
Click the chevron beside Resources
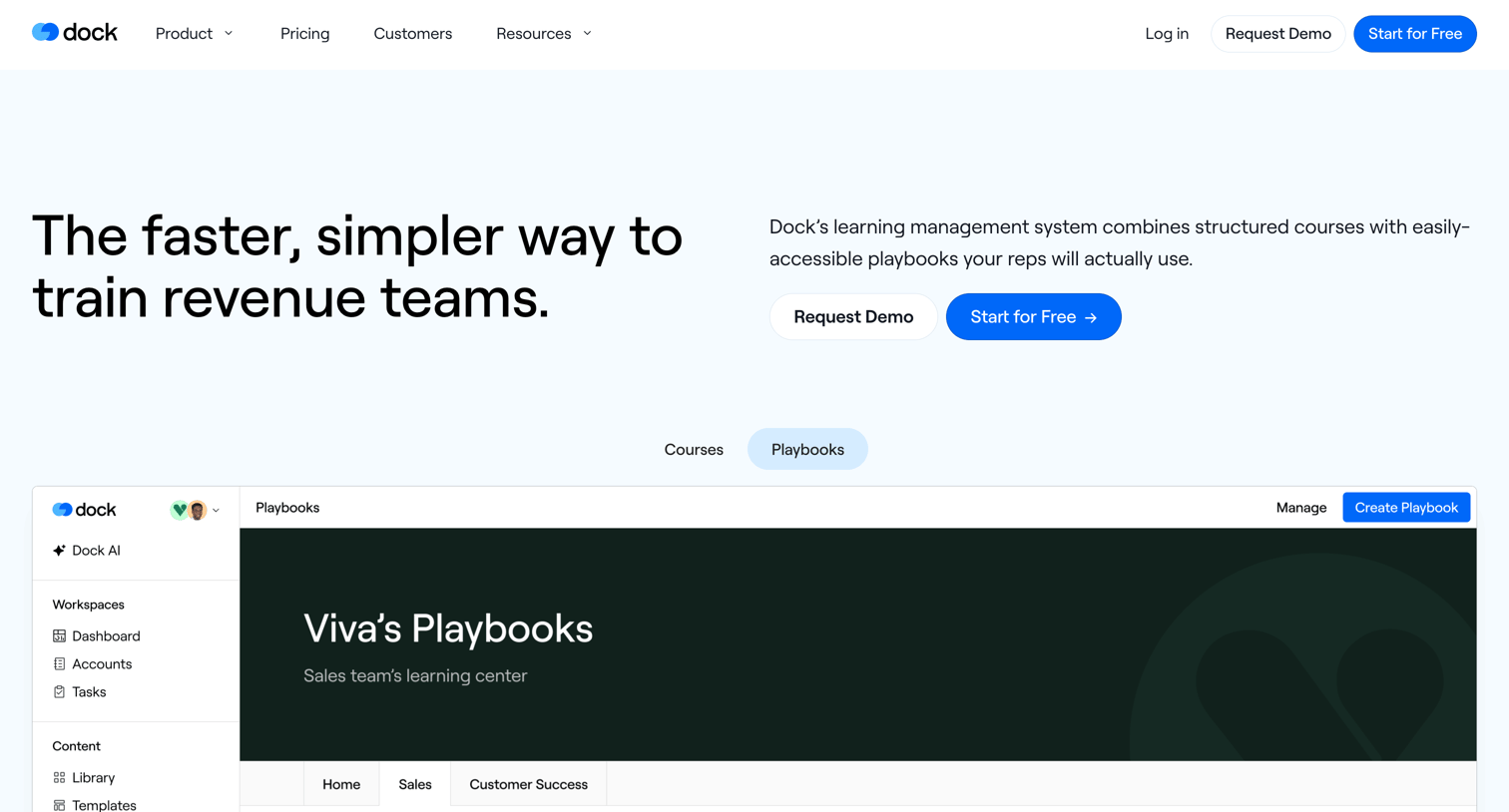tap(587, 34)
